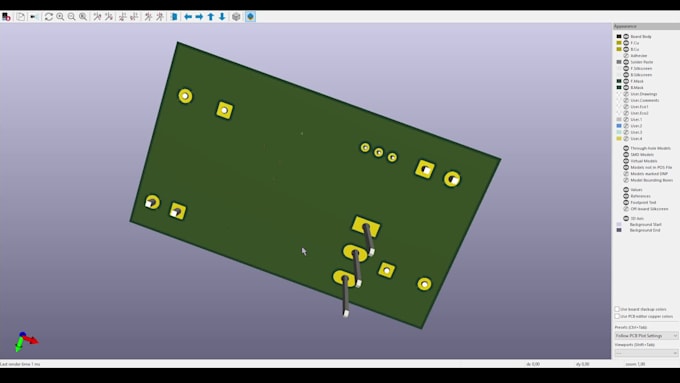Show the User.3 layer

coord(626,132)
